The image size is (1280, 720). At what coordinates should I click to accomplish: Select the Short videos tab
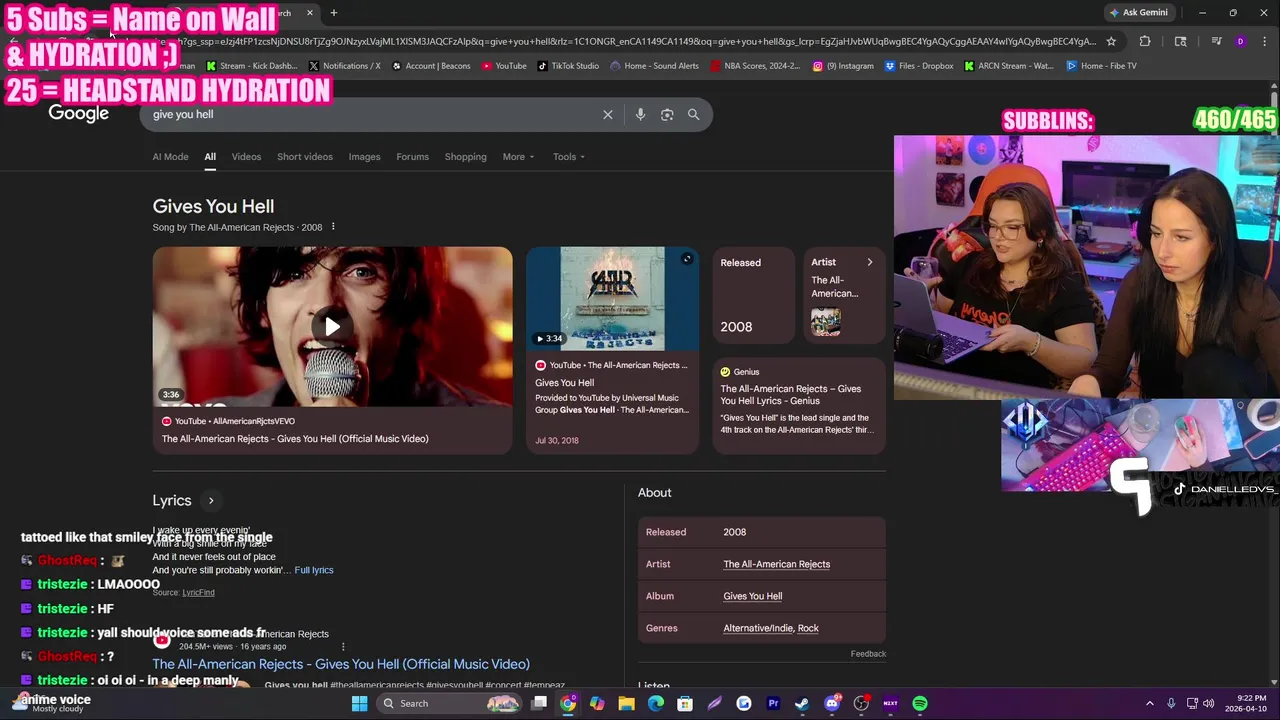coord(305,157)
